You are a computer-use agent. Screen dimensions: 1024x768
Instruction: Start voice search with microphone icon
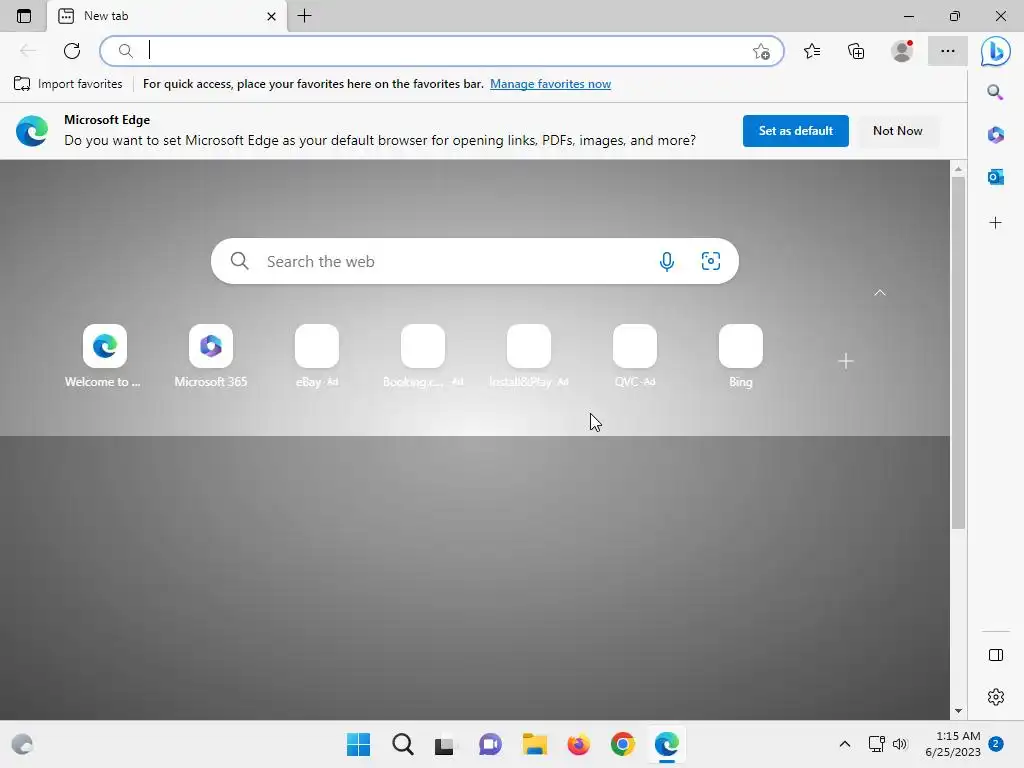point(666,261)
